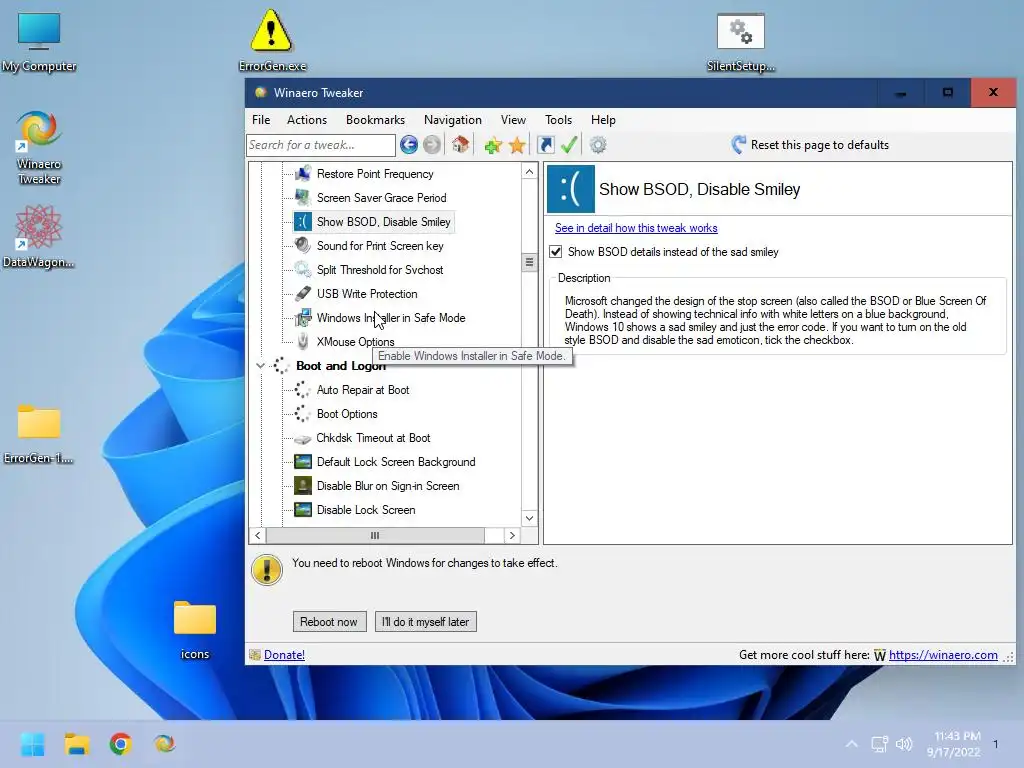The width and height of the screenshot is (1024, 768).
Task: Click the XMouse Options mouse icon
Action: pyautogui.click(x=302, y=341)
